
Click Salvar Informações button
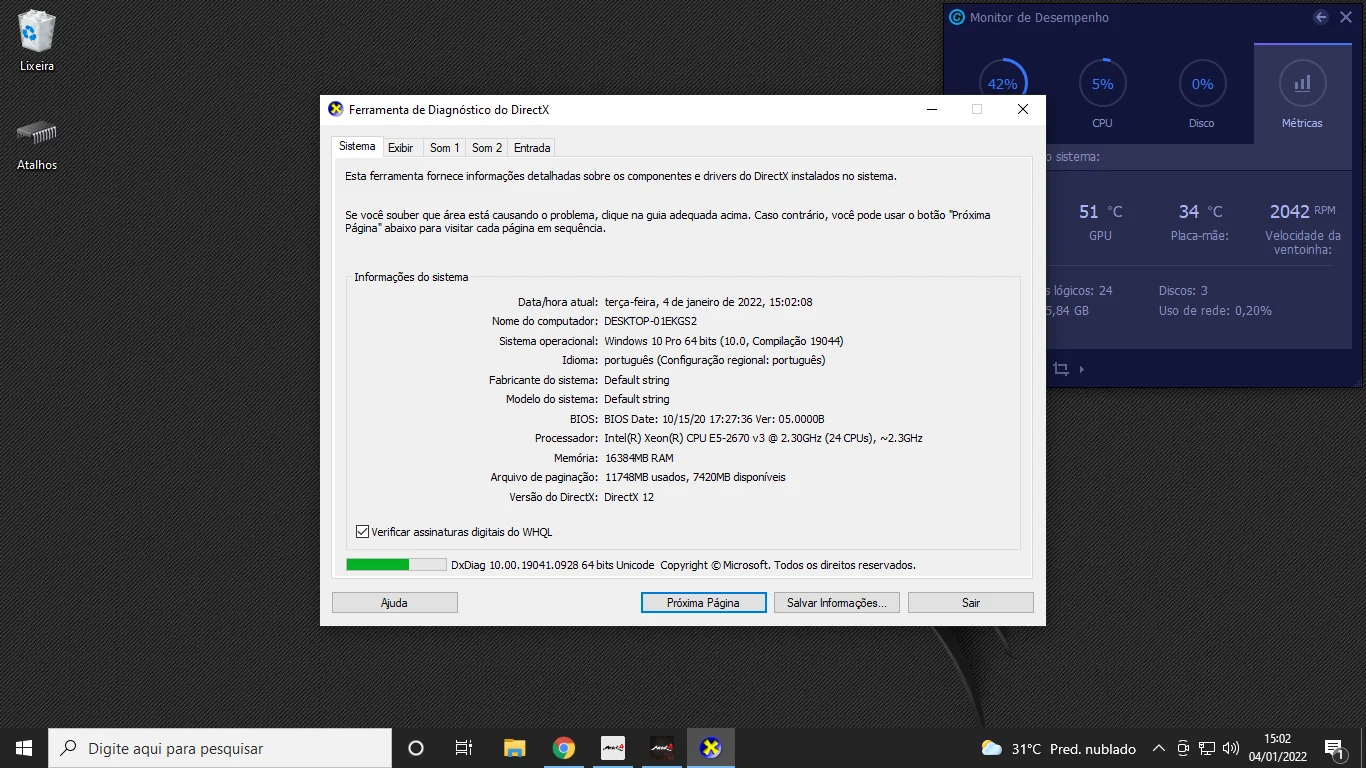pyautogui.click(x=837, y=603)
